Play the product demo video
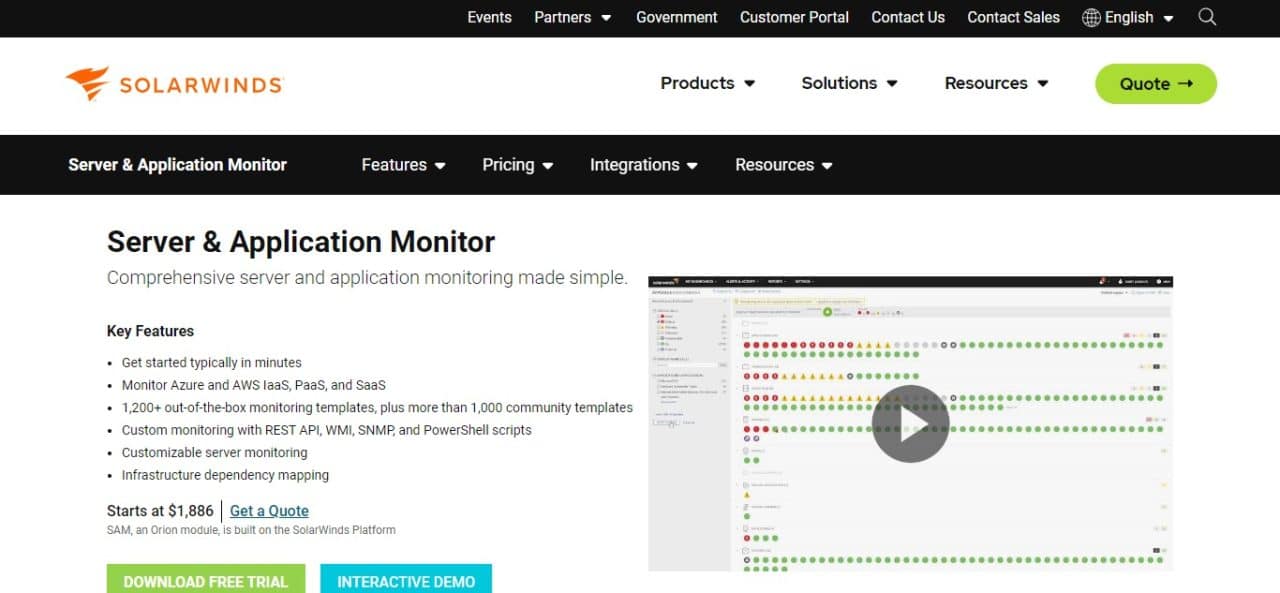The image size is (1280, 593). tap(910, 424)
